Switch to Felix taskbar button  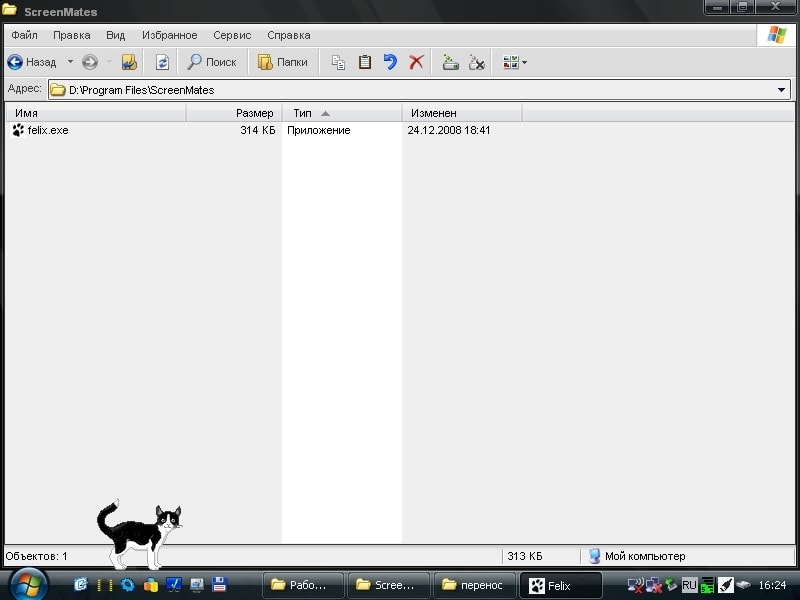coord(562,585)
